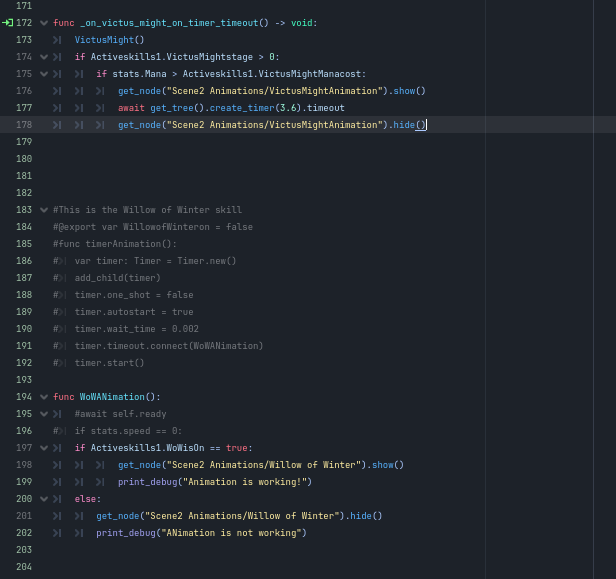Click the comment 'timer.timeout.connect(WoWANimation)'
Viewport: 616px width, 579px height.
(169, 346)
